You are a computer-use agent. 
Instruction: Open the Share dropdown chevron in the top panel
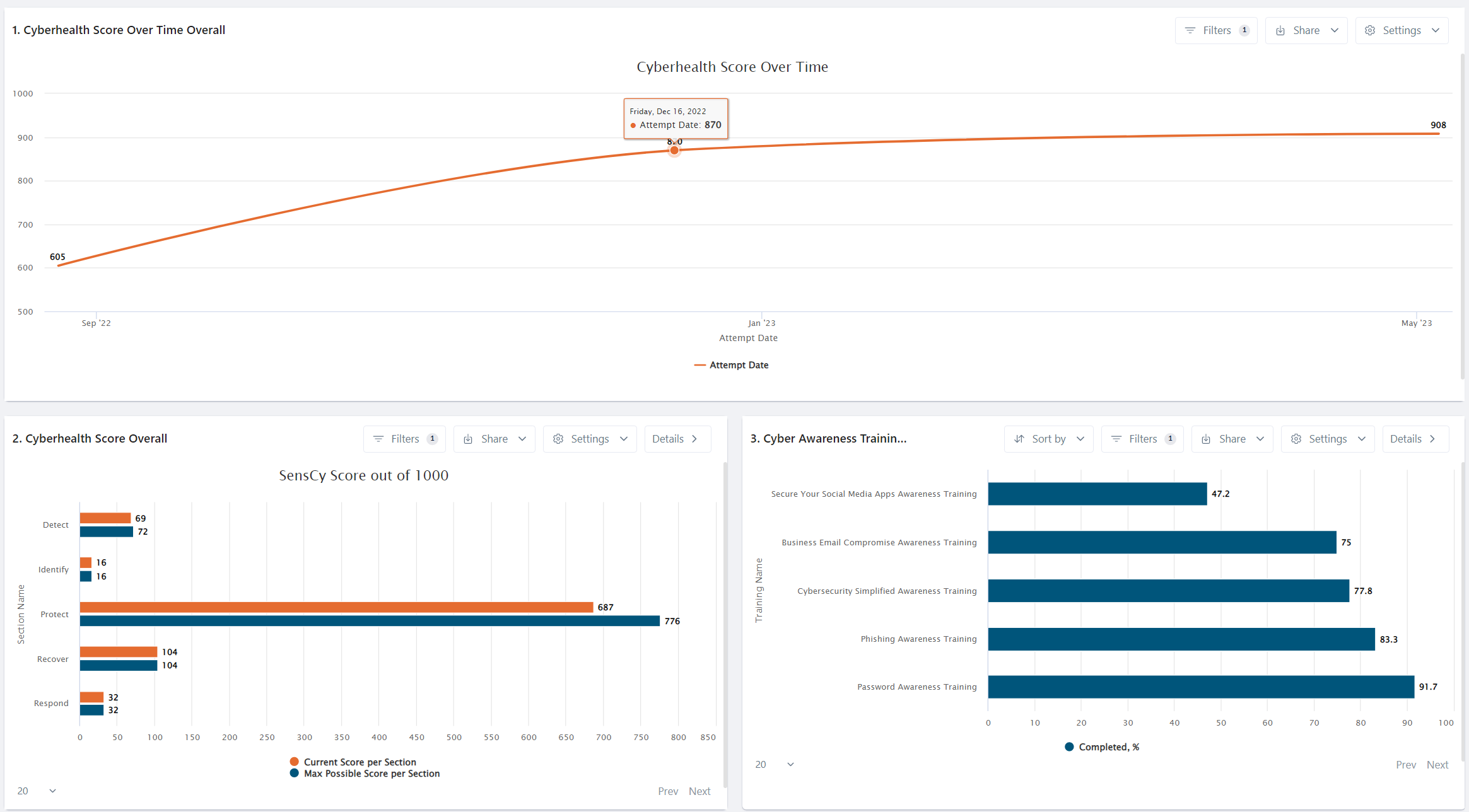pyautogui.click(x=1333, y=30)
